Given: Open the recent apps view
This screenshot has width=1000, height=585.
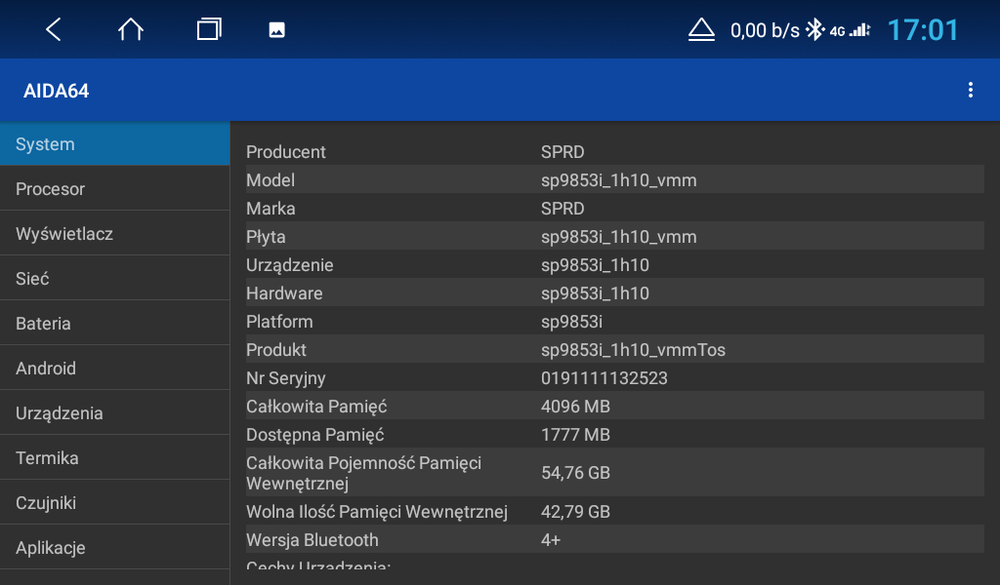Looking at the screenshot, I should click(x=209, y=29).
